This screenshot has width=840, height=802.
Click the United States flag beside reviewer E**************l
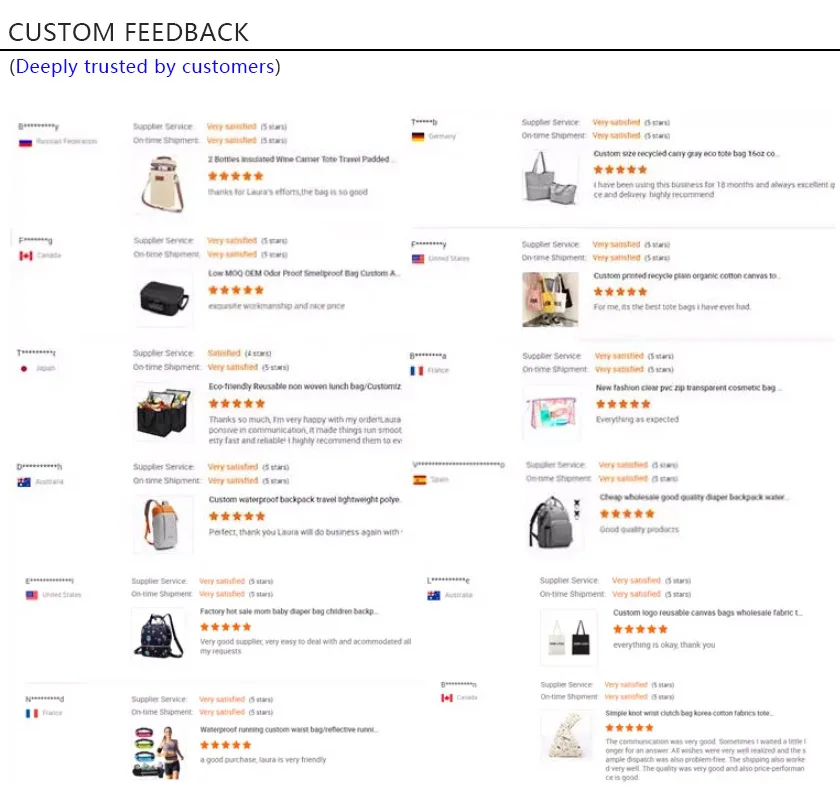(x=32, y=595)
